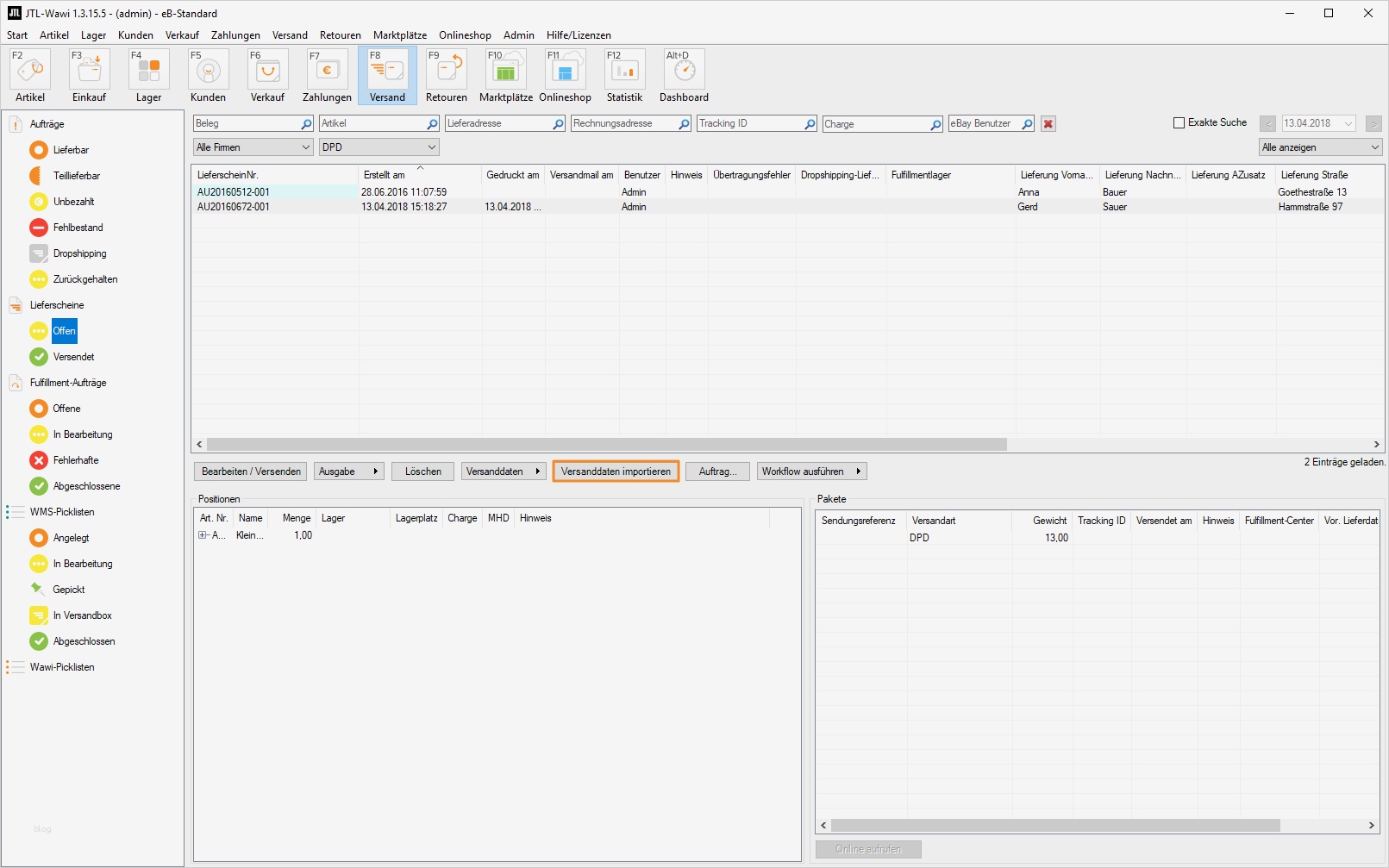Go to the previous date with arrow
The width and height of the screenshot is (1389, 868).
click(1268, 124)
